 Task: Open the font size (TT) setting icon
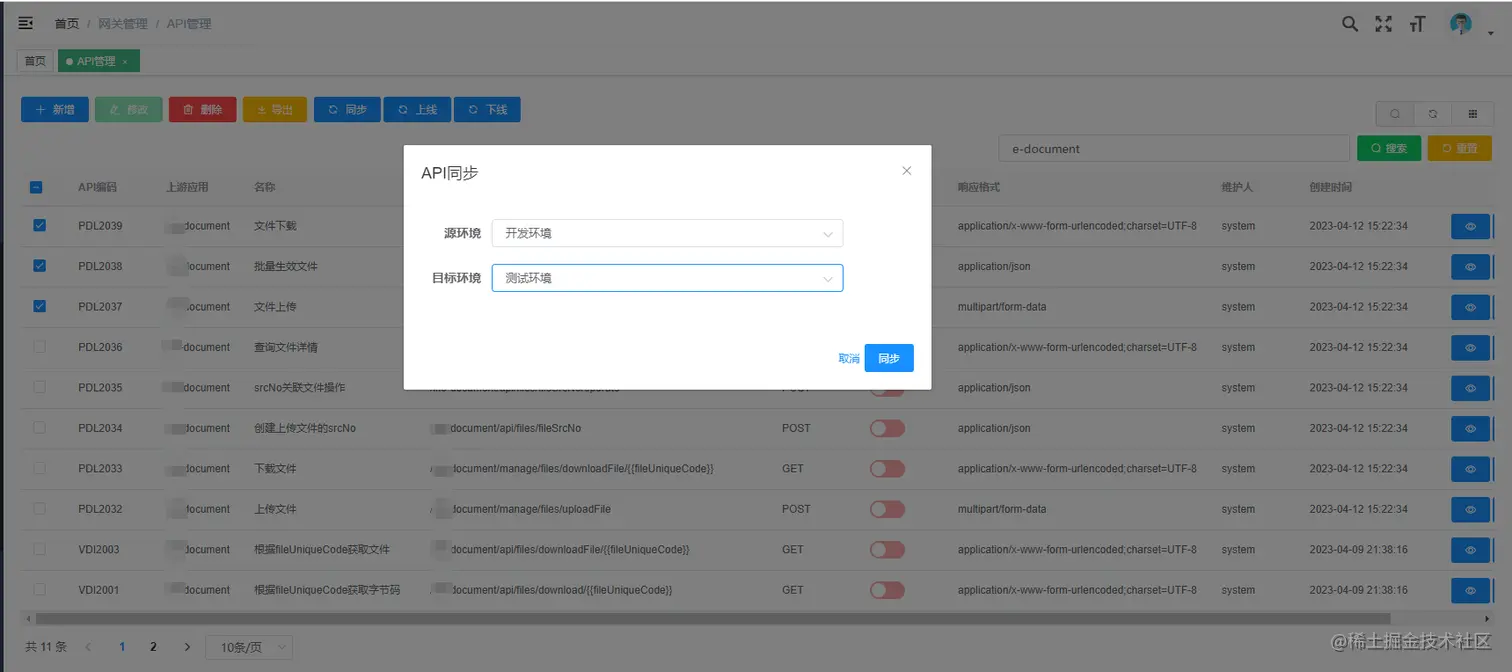tap(1417, 24)
